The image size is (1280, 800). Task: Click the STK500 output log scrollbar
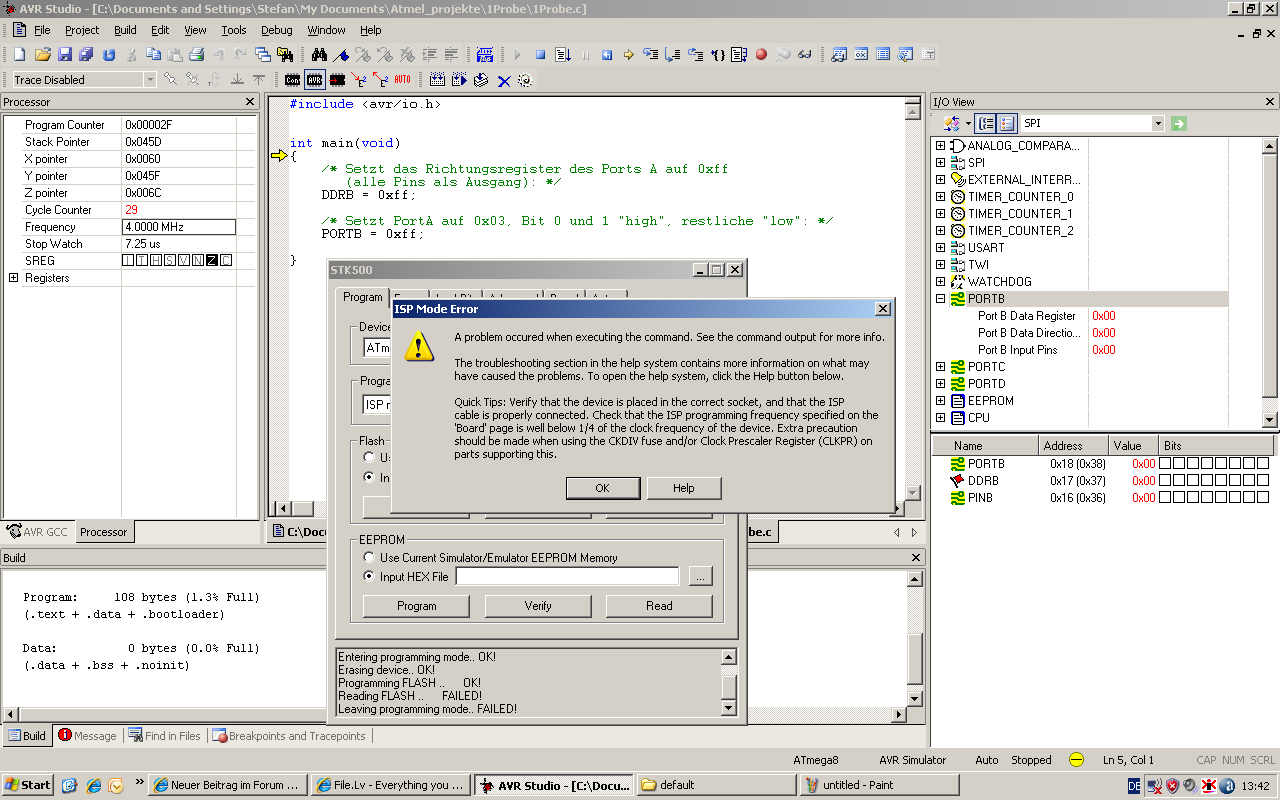(x=729, y=683)
